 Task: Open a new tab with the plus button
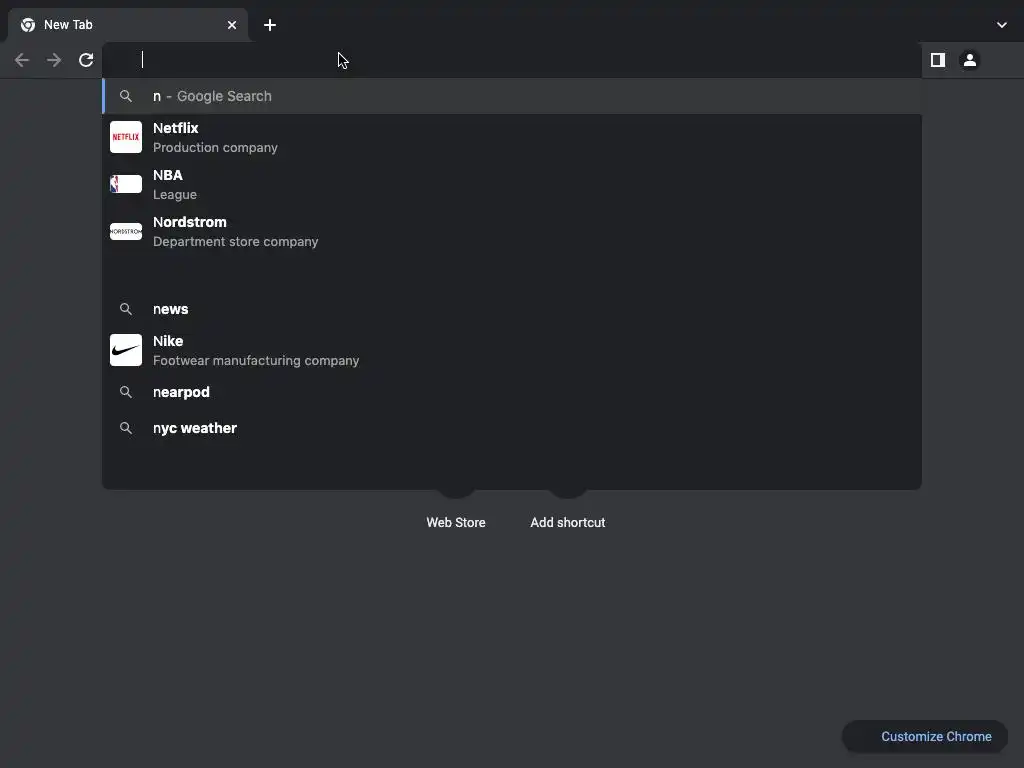[270, 25]
